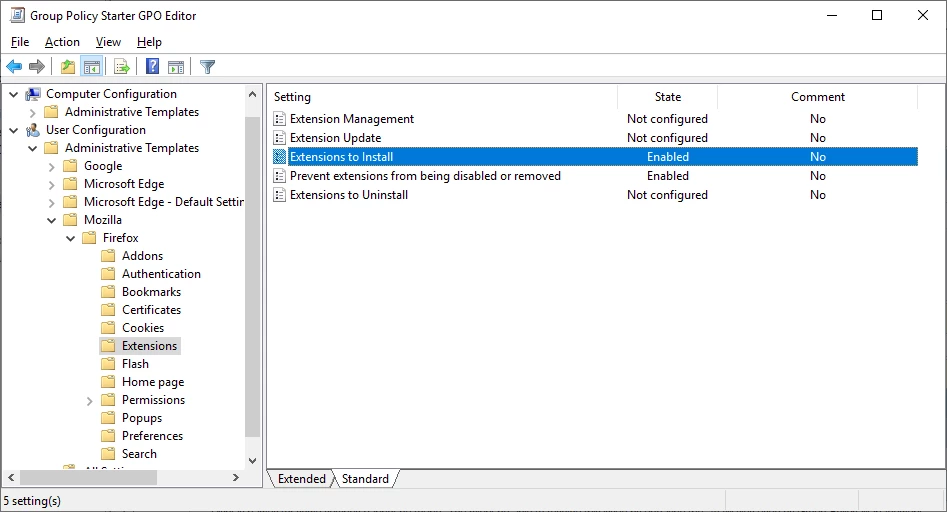This screenshot has height=512, width=947.
Task: Select the Authentication tree folder
Action: pos(161,274)
